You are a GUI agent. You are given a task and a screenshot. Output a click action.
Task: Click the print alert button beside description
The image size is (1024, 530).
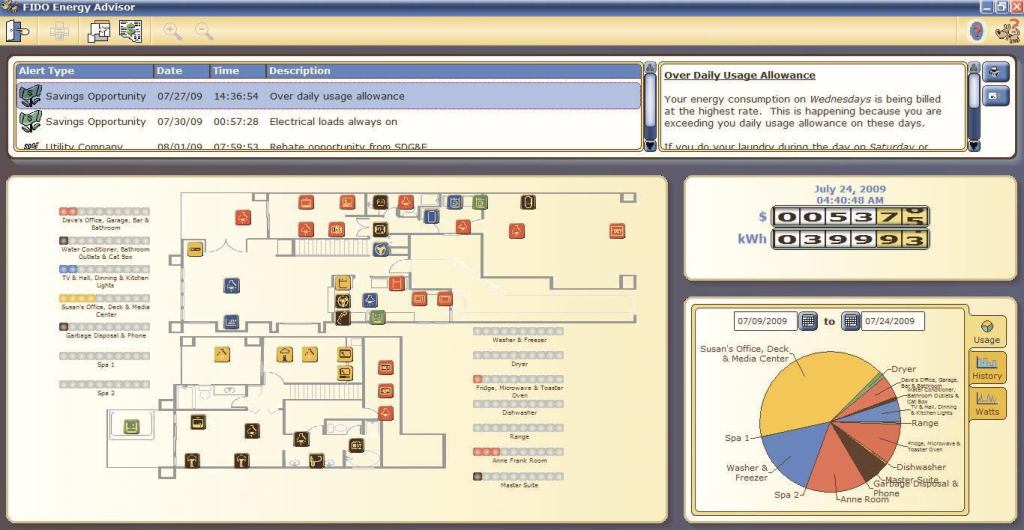pos(994,73)
